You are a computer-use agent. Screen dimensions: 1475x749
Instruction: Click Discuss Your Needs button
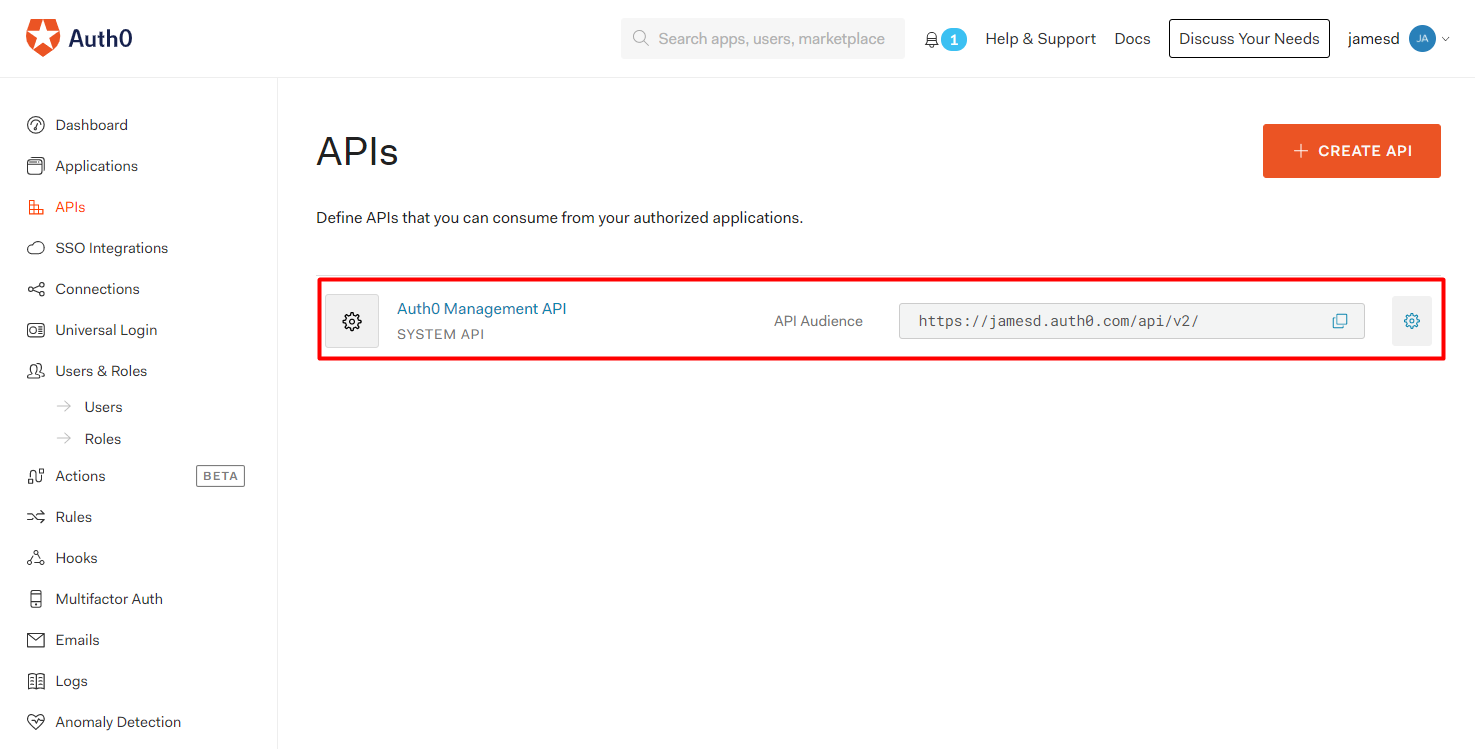click(x=1249, y=39)
